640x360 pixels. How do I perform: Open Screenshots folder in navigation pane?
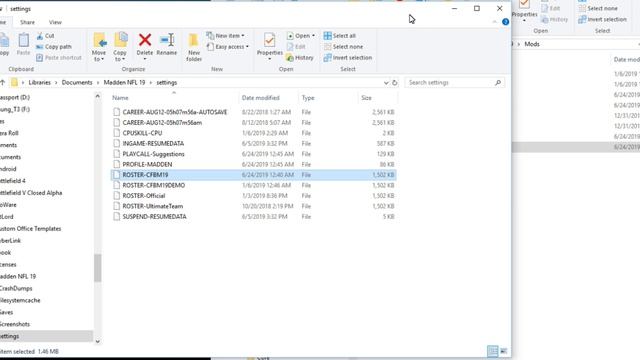15,324
